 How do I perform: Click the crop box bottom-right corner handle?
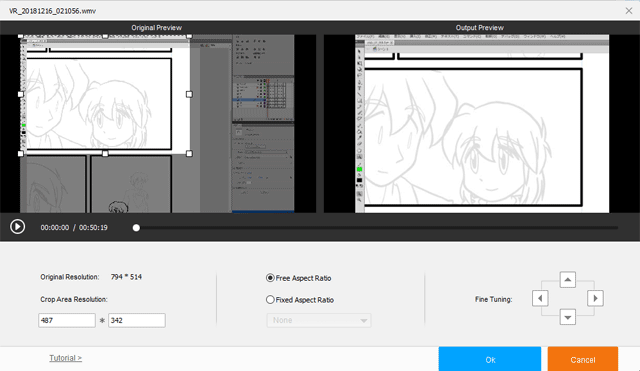189,153
